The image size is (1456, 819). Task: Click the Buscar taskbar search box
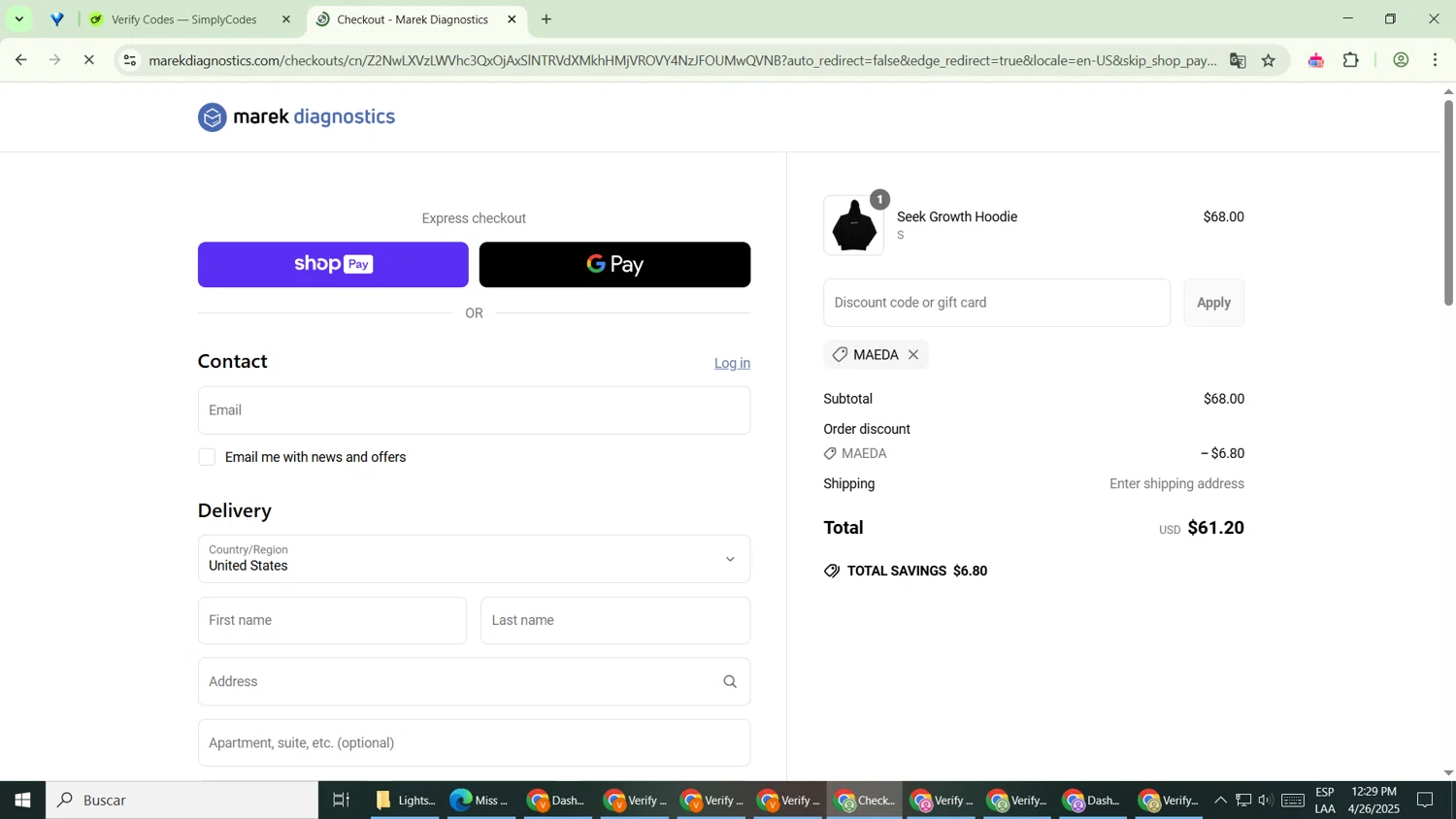(x=182, y=801)
